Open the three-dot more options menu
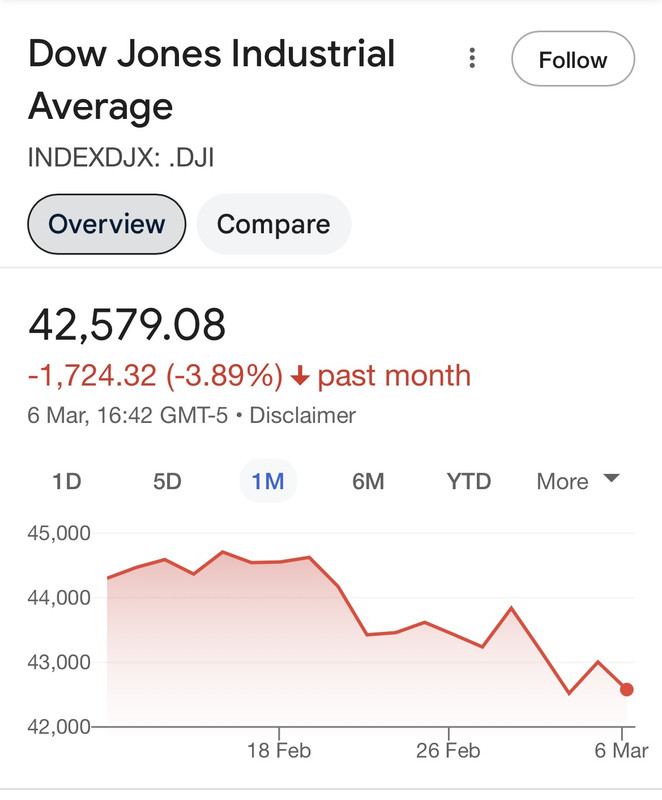The image size is (662, 800). coord(472,58)
